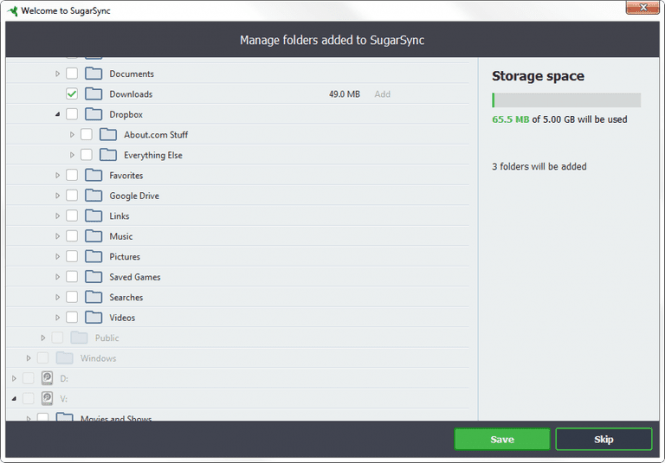Check the Everything Else checkbox
Viewport: 665px width, 463px height.
(87, 155)
